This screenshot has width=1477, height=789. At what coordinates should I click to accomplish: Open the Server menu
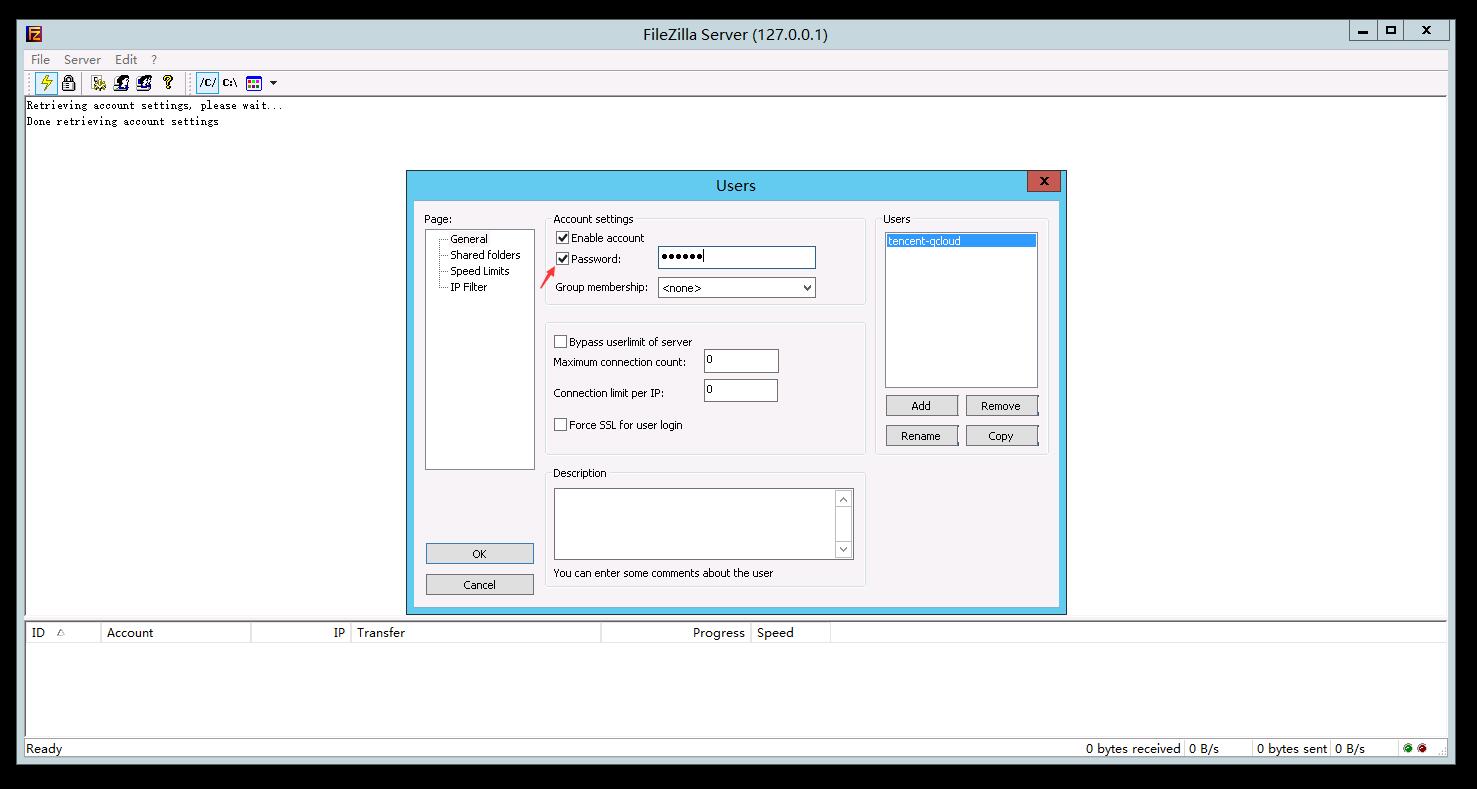click(x=82, y=60)
